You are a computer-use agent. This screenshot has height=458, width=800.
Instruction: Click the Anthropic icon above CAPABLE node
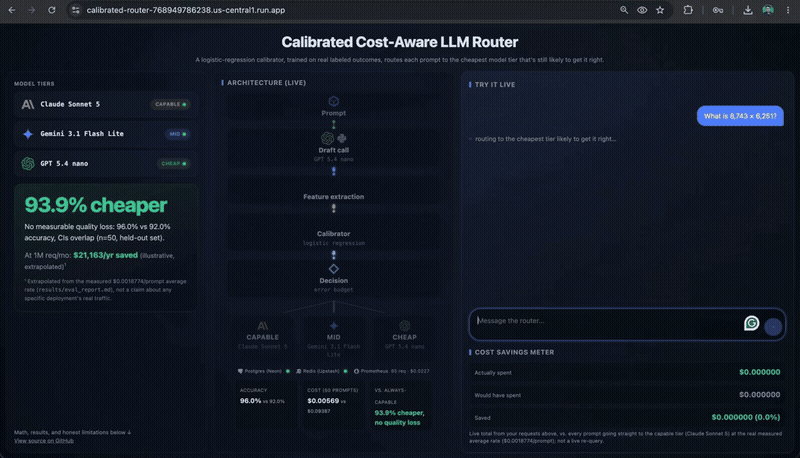[x=263, y=326]
